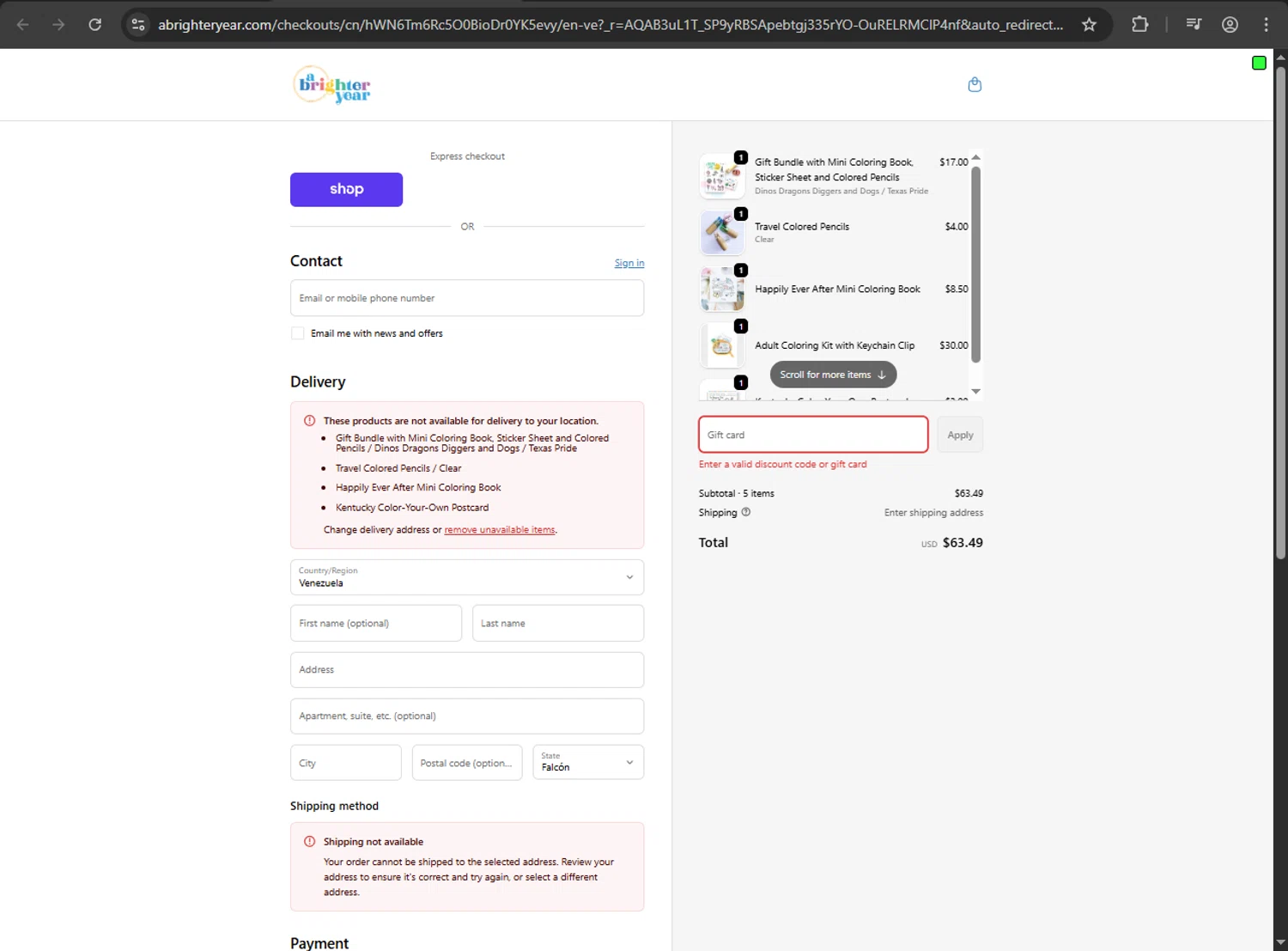This screenshot has width=1288, height=951.
Task: Click Scroll for more items button
Action: (833, 375)
